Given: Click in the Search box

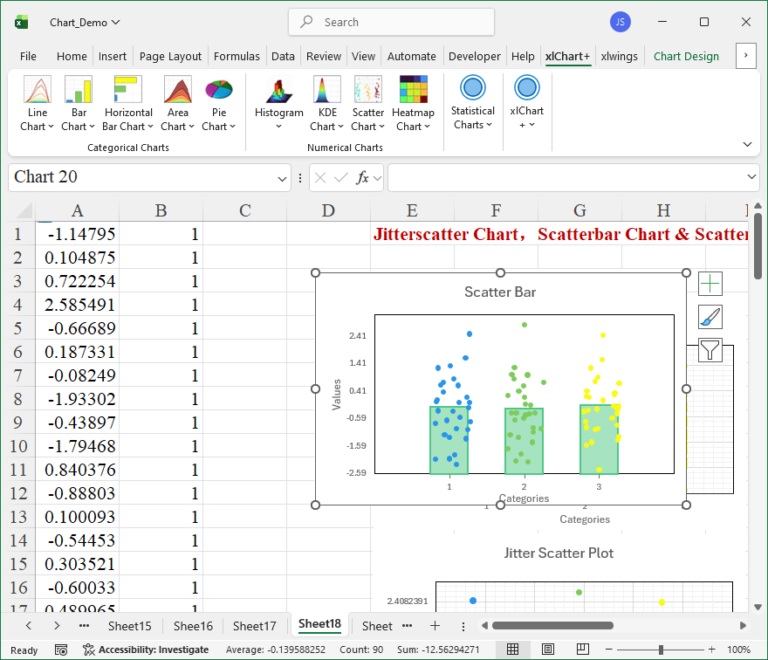Looking at the screenshot, I should (x=391, y=22).
